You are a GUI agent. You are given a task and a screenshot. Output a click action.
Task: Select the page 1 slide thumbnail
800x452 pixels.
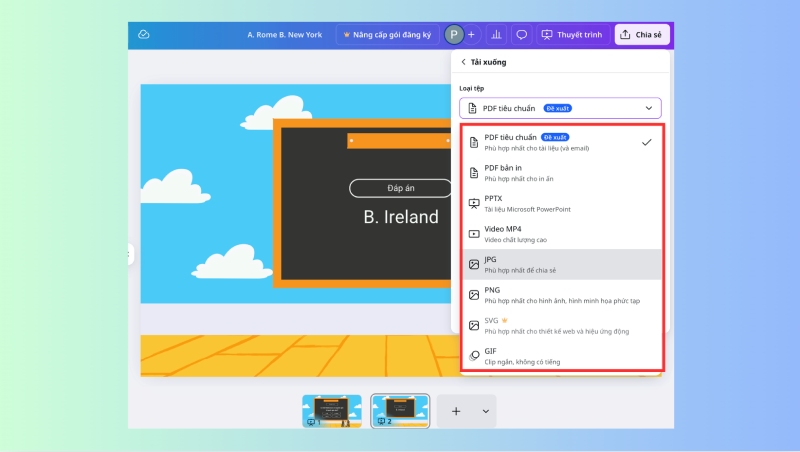[x=332, y=410]
